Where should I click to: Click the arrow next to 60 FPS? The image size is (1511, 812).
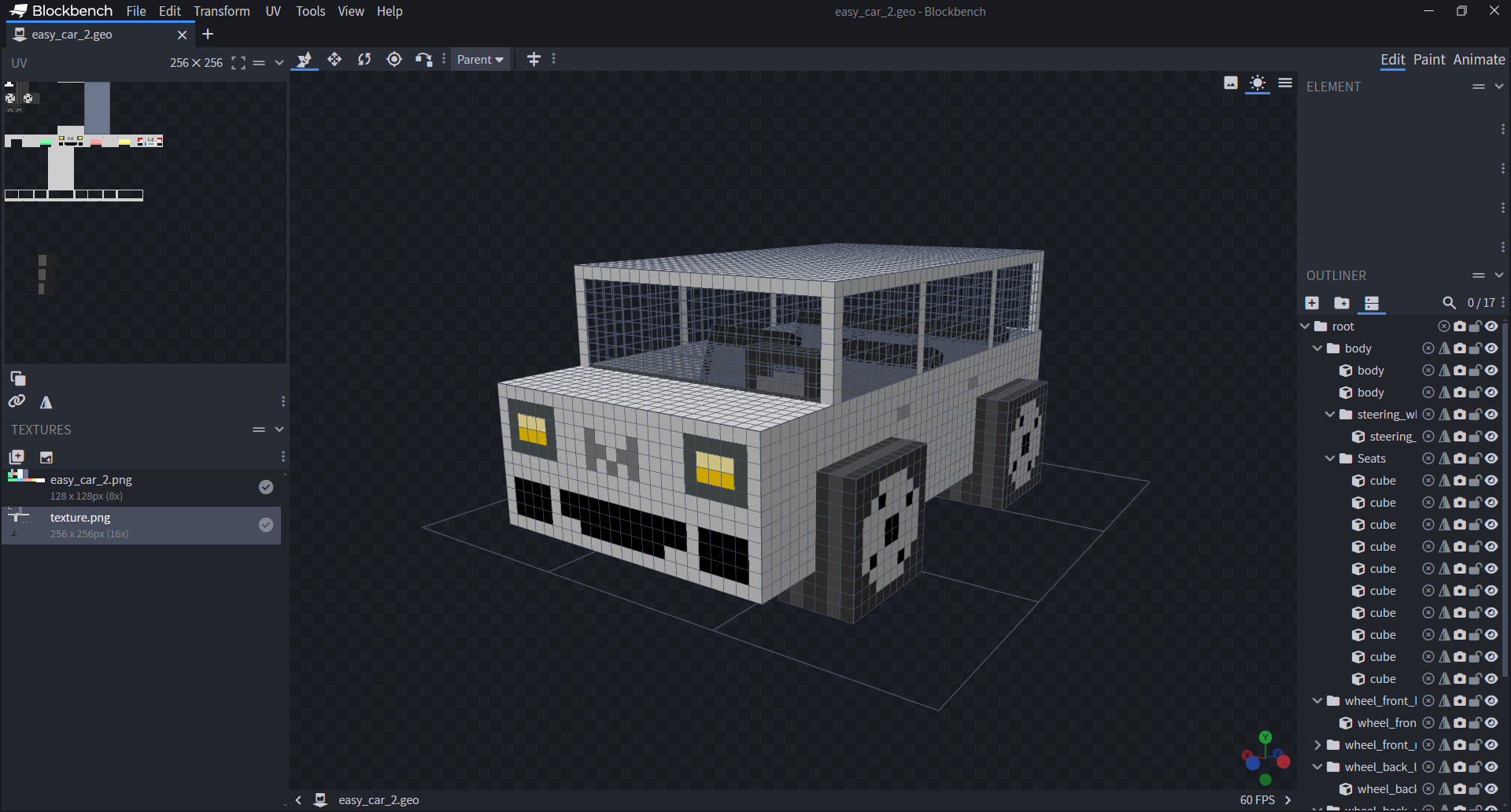[x=1287, y=800]
